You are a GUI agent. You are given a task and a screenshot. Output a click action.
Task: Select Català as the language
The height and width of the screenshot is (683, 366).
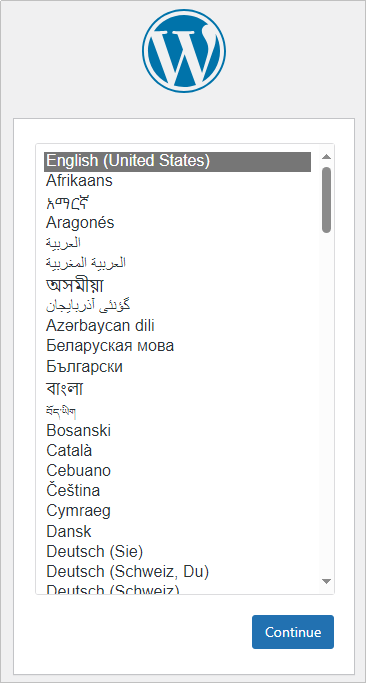[177, 450]
